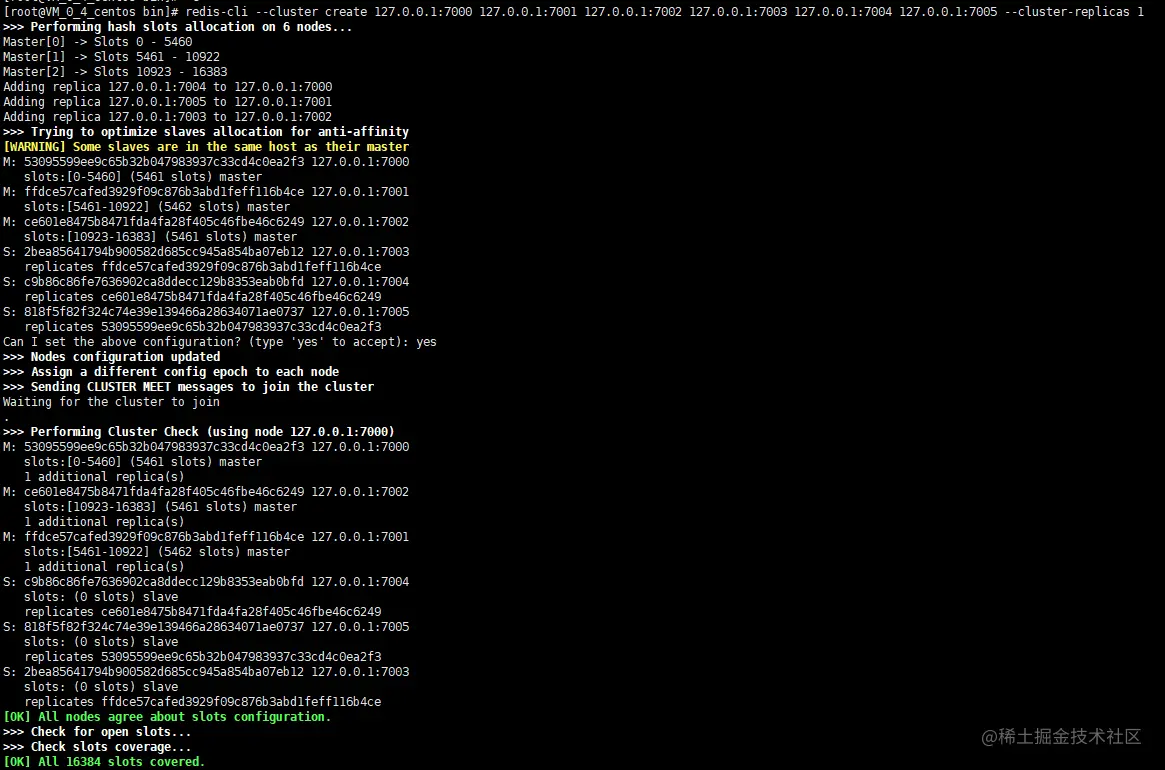Click the anti-affinity optimization message line
Image resolution: width=1165 pixels, height=770 pixels.
coord(205,131)
